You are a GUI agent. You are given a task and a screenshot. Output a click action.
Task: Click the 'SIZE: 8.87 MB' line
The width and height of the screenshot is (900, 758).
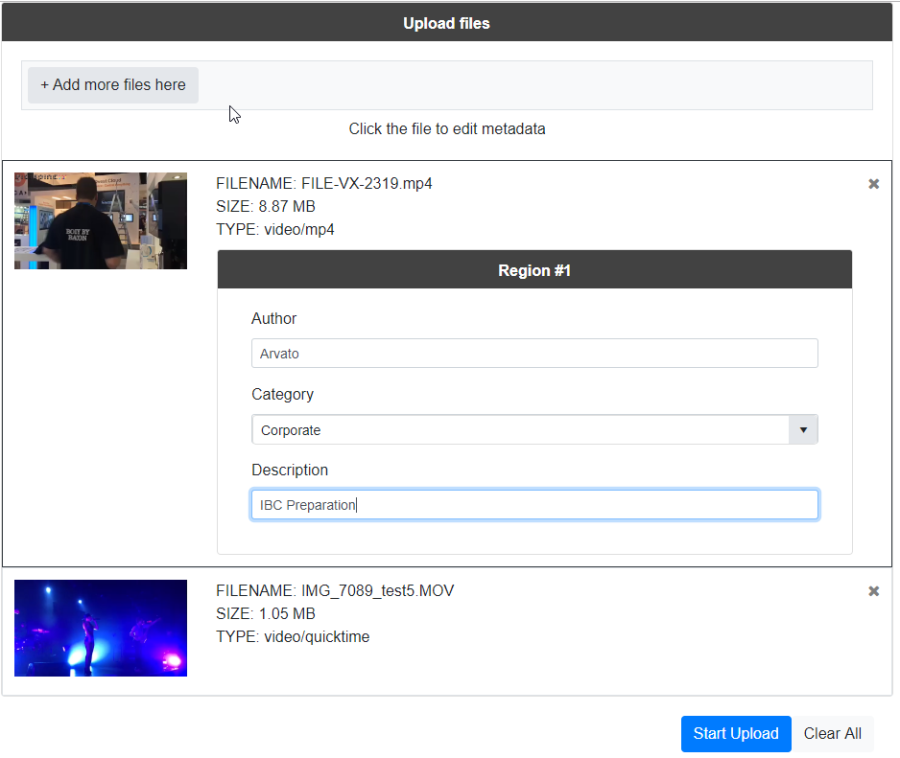click(266, 207)
